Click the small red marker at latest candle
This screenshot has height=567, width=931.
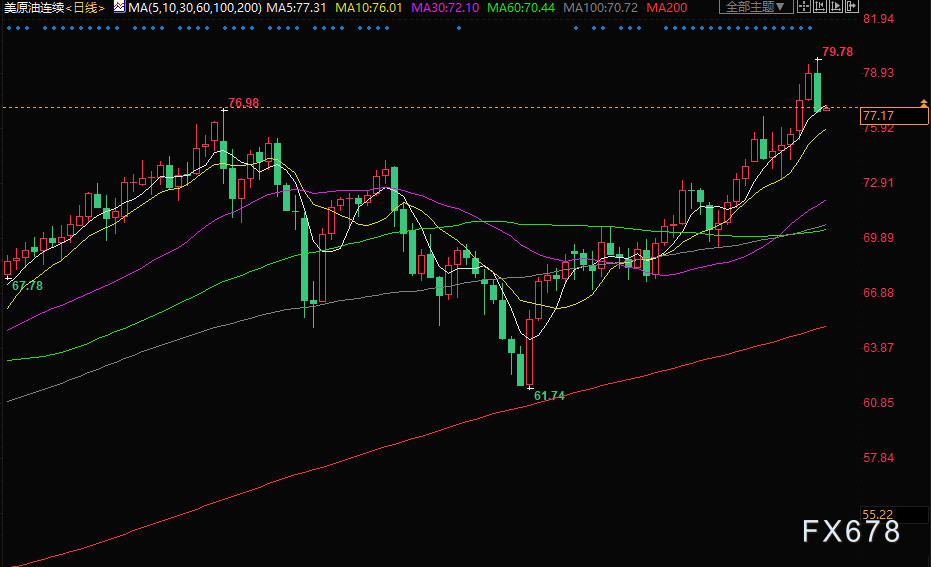pos(824,107)
